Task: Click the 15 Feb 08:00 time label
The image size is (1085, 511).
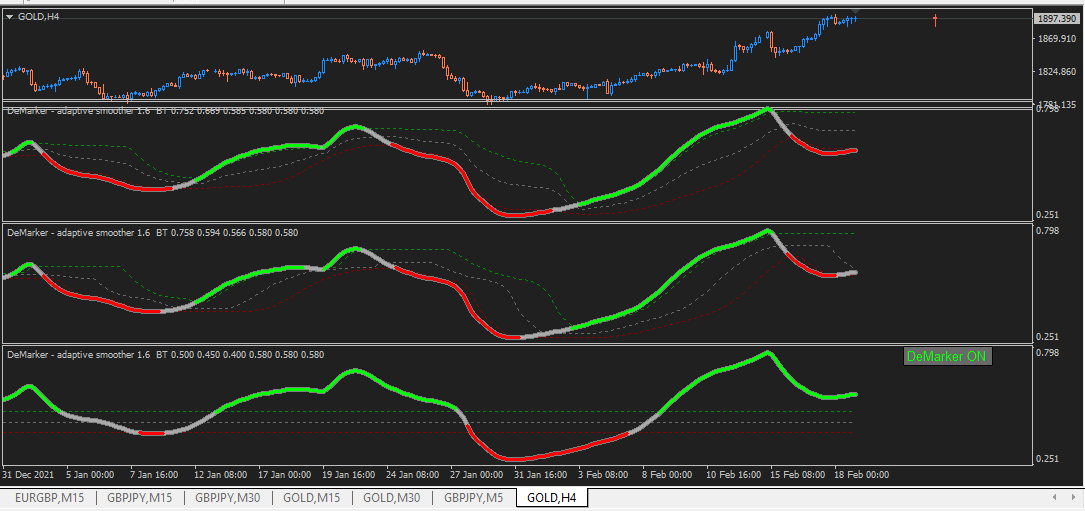Action: 796,475
